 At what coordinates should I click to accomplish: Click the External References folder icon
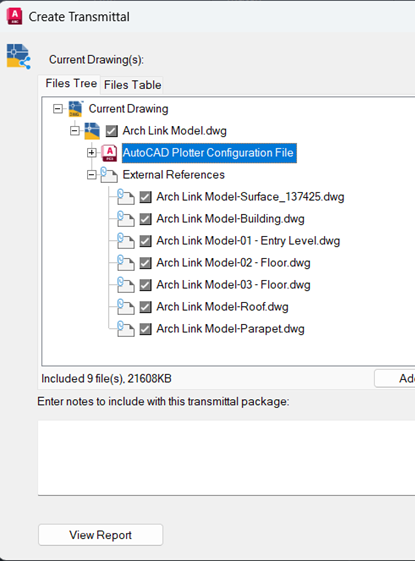click(109, 175)
